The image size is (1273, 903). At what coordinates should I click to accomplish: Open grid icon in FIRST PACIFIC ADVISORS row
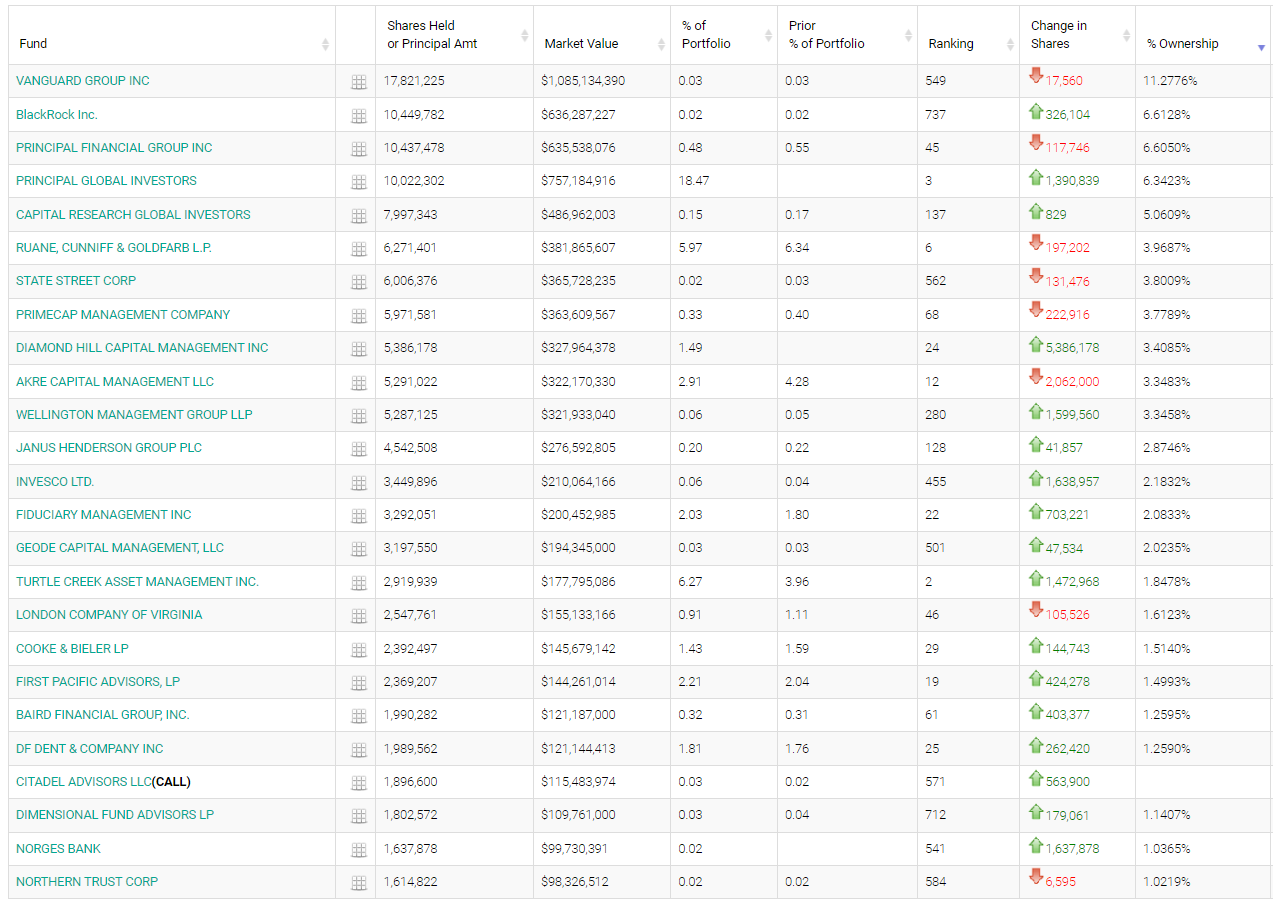[x=359, y=683]
